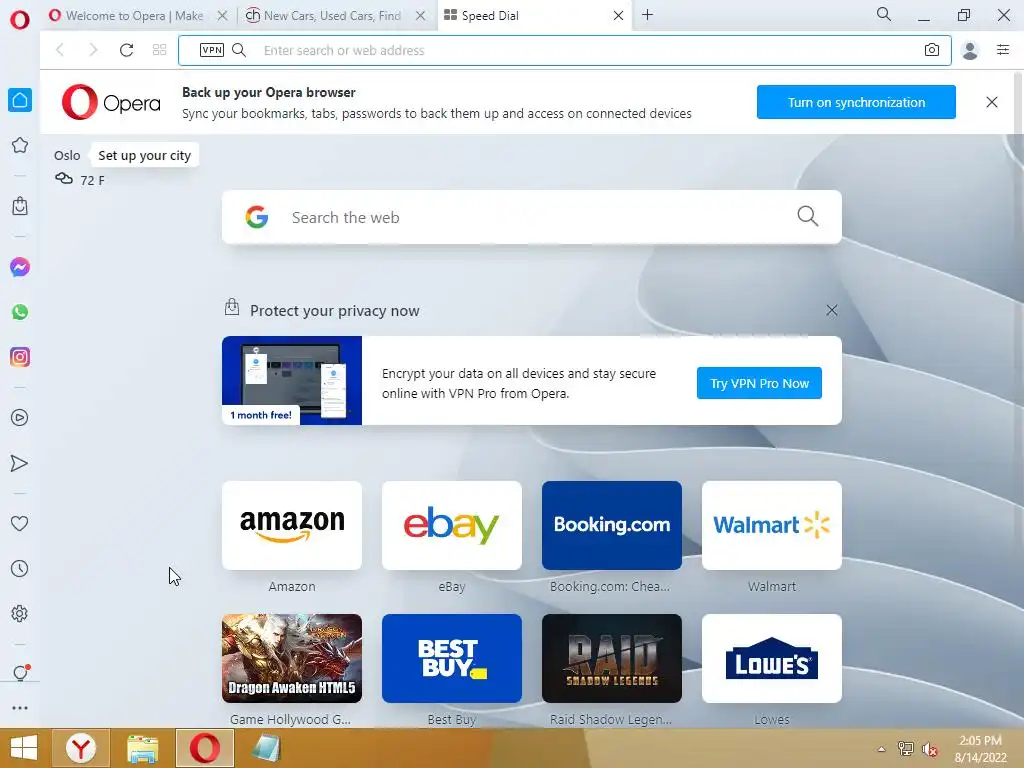
Task: Dismiss the Back up your Opera banner
Action: pyautogui.click(x=991, y=102)
